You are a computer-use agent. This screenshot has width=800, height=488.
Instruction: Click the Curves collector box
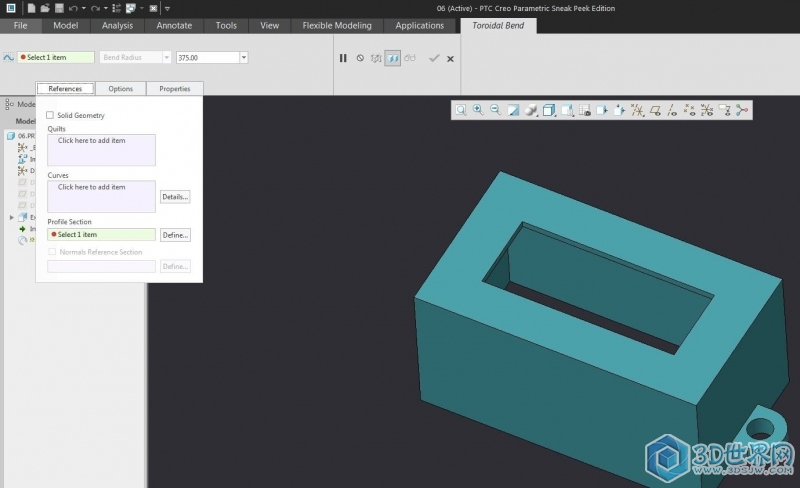(x=102, y=197)
